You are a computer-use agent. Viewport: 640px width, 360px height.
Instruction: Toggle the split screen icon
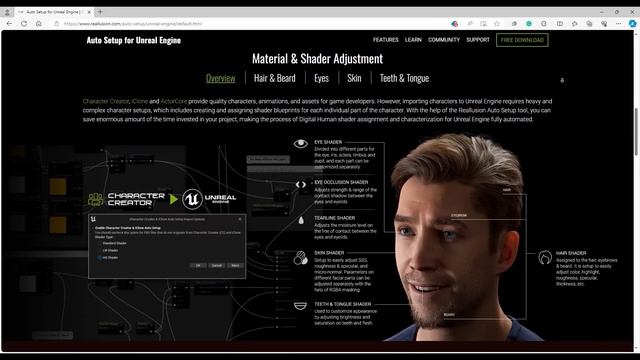pos(560,24)
